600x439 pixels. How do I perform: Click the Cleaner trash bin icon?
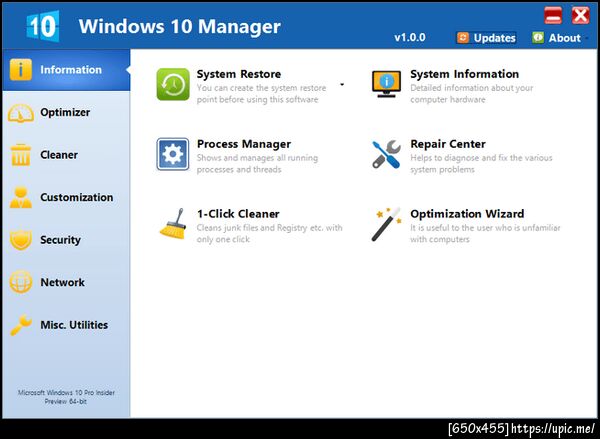(x=21, y=155)
